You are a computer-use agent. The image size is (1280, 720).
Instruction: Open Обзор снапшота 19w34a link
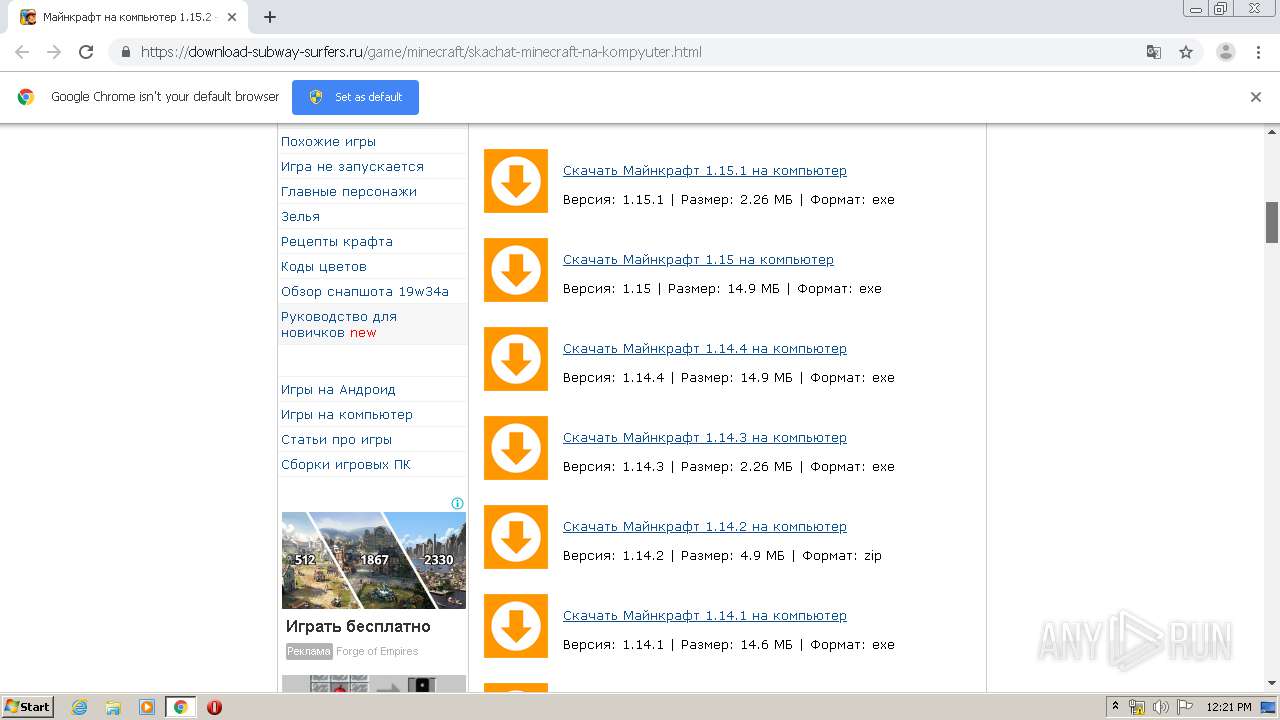(x=365, y=291)
